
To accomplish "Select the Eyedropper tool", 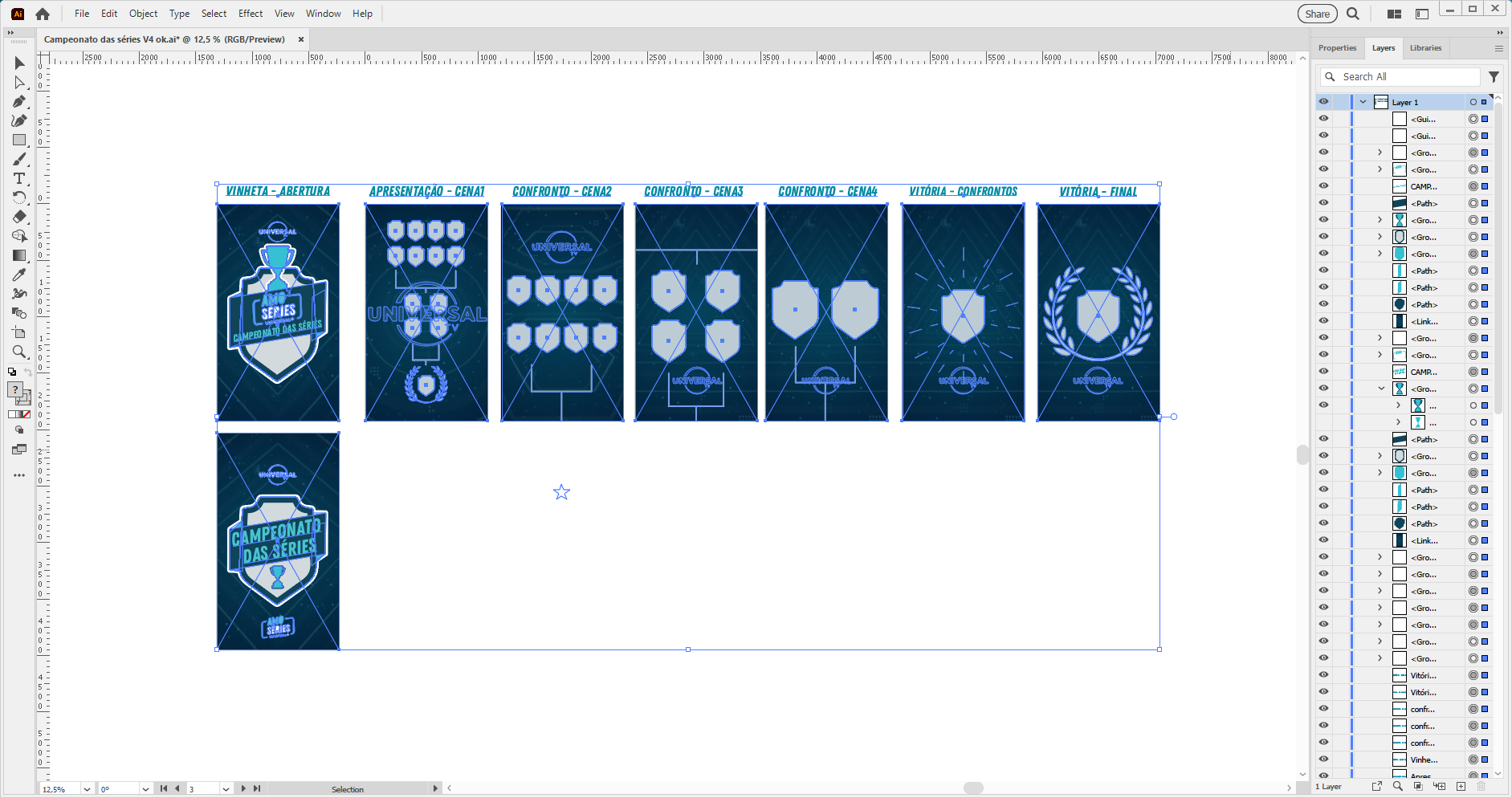I will tap(19, 275).
